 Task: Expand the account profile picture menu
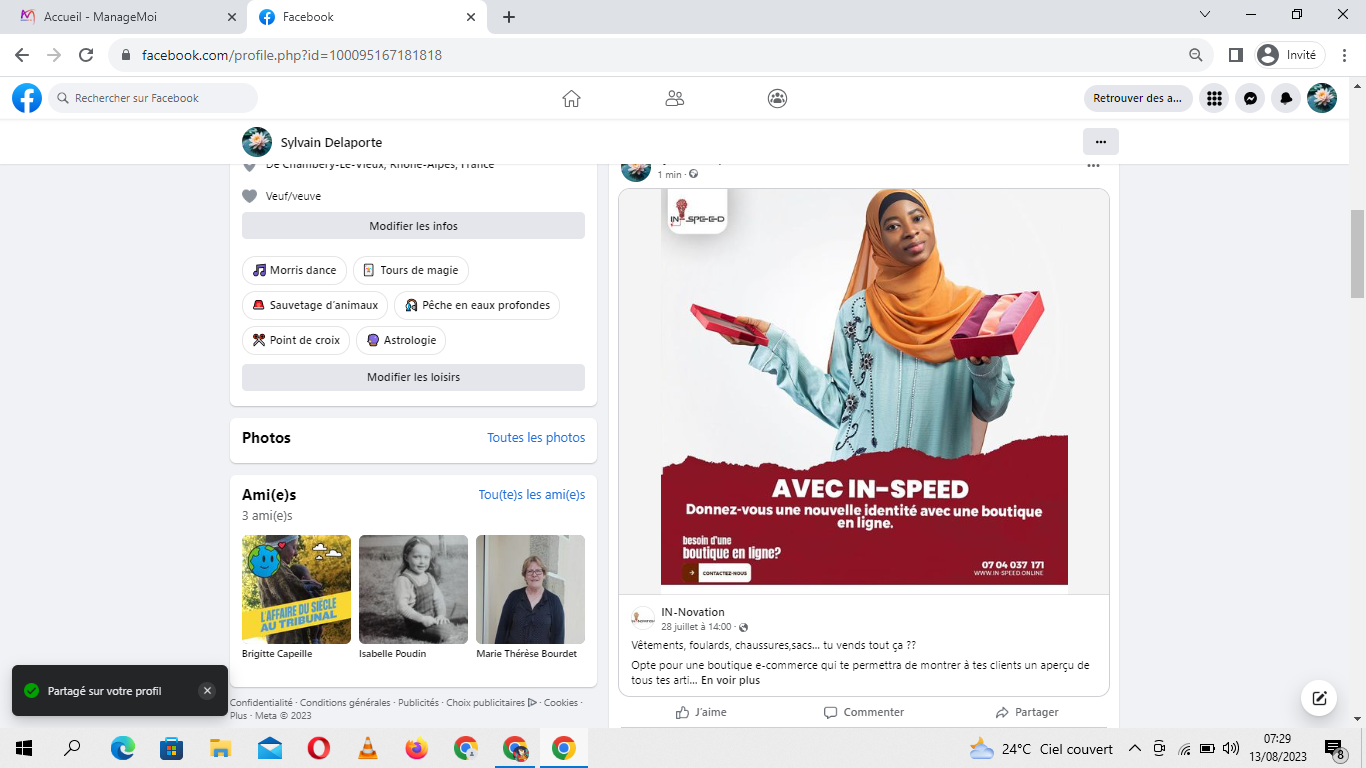[1322, 98]
